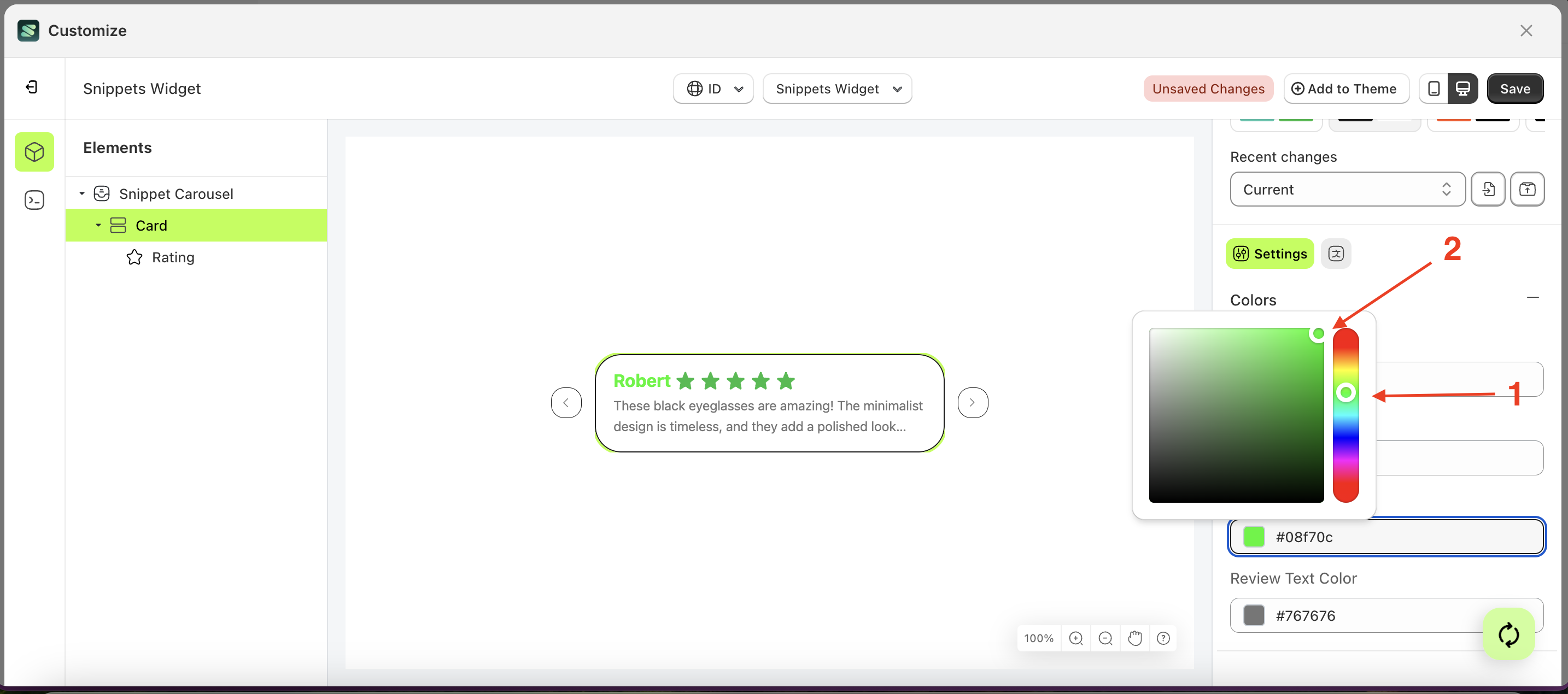Open the Snippets Widget dropdown
The height and width of the screenshot is (694, 1568).
(x=837, y=88)
